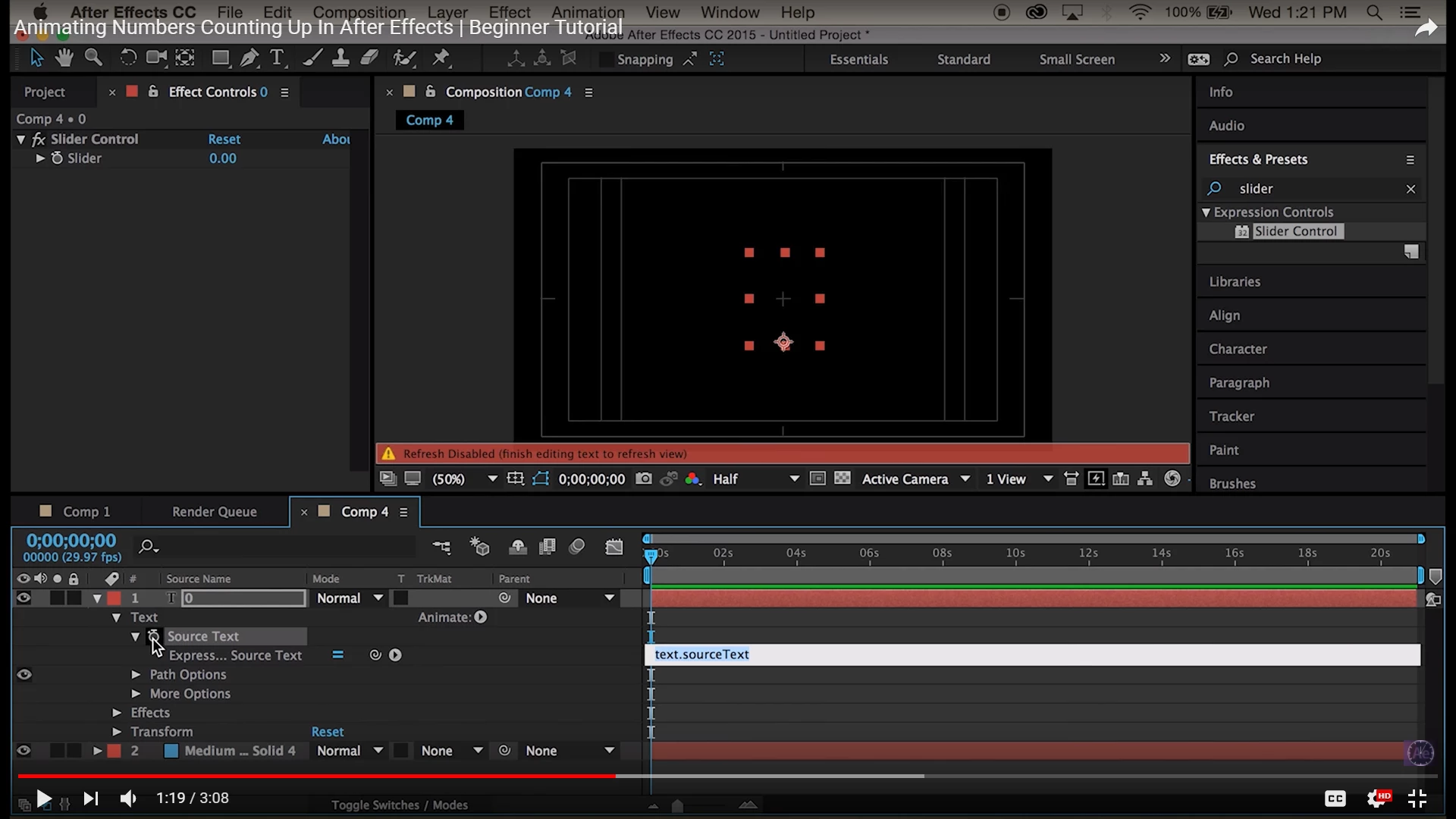The image size is (1456, 819).
Task: Open the resolution Half dropdown
Action: pos(755,479)
